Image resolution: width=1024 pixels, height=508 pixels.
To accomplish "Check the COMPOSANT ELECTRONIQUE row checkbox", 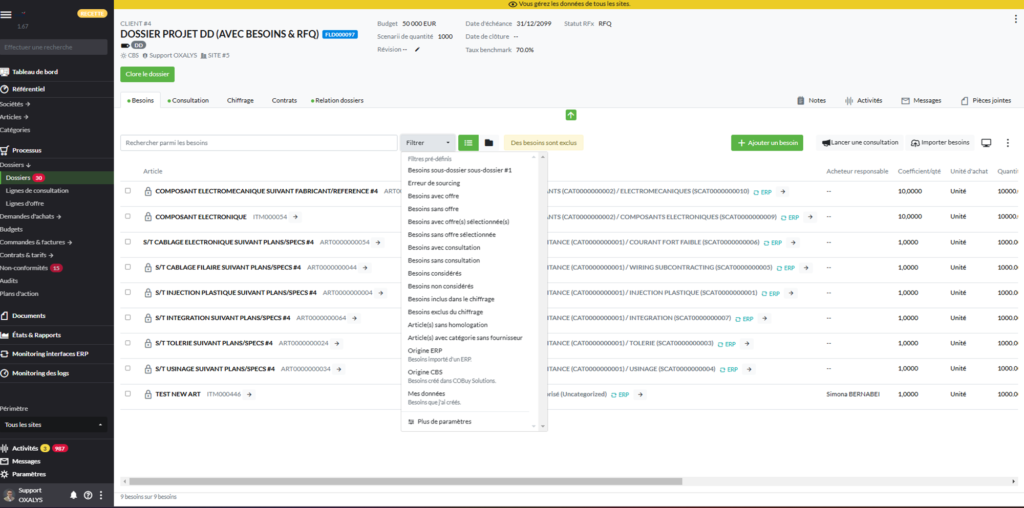I will 128,216.
